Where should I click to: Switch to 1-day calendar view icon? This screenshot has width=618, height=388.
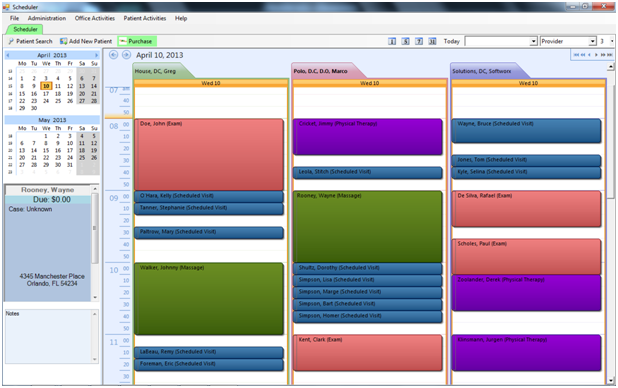(392, 41)
